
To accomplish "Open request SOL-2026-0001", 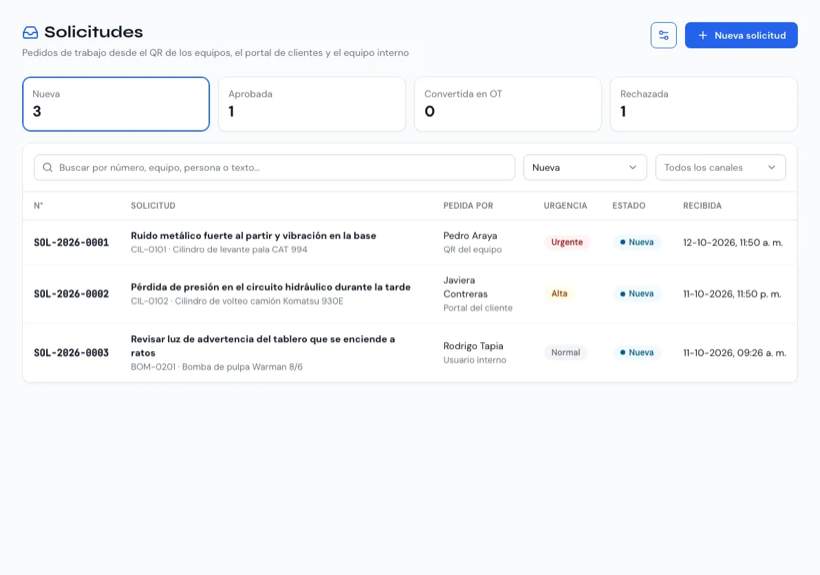I will click(71, 243).
